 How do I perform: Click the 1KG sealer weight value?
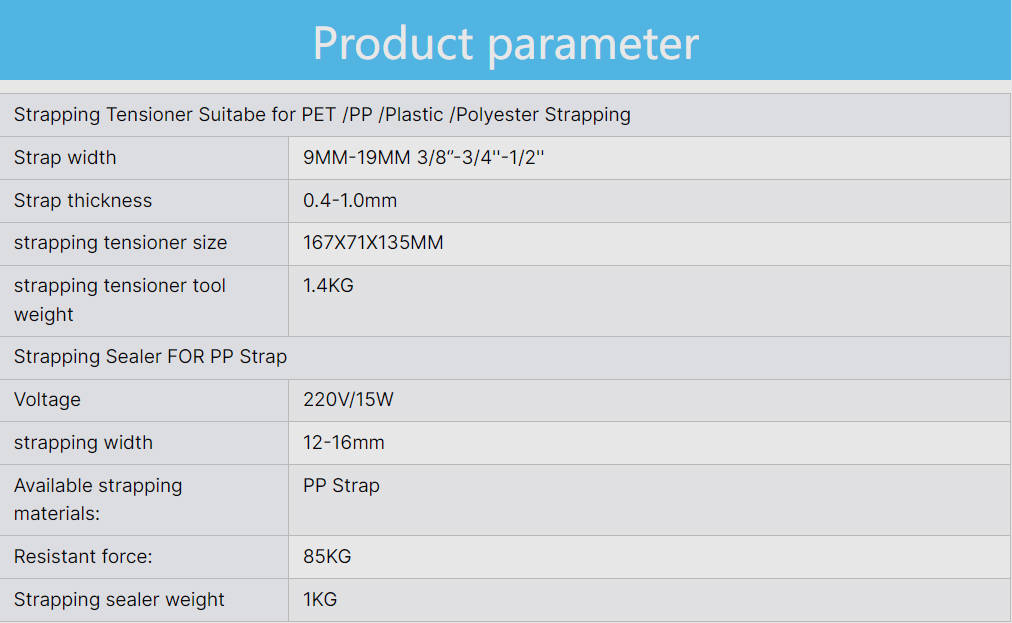(320, 600)
